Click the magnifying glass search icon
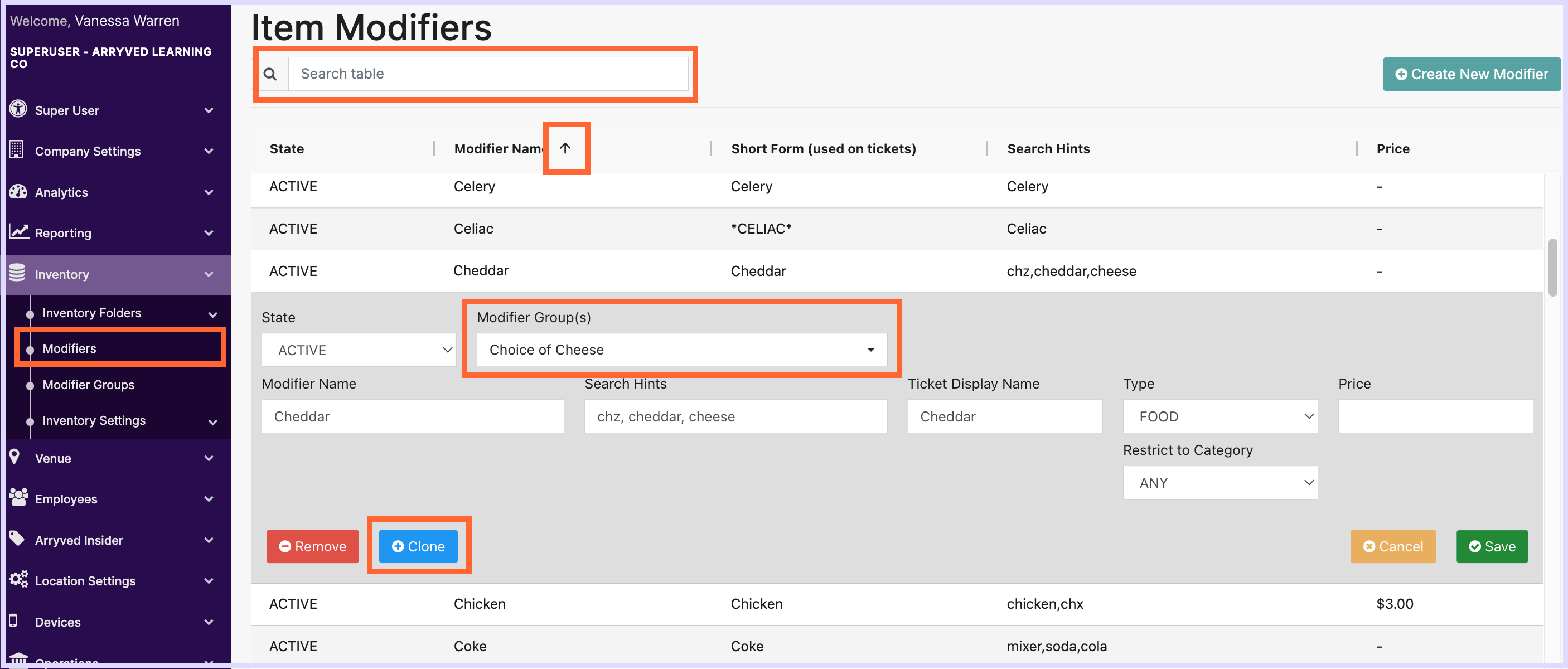The height and width of the screenshot is (669, 1568). (270, 74)
